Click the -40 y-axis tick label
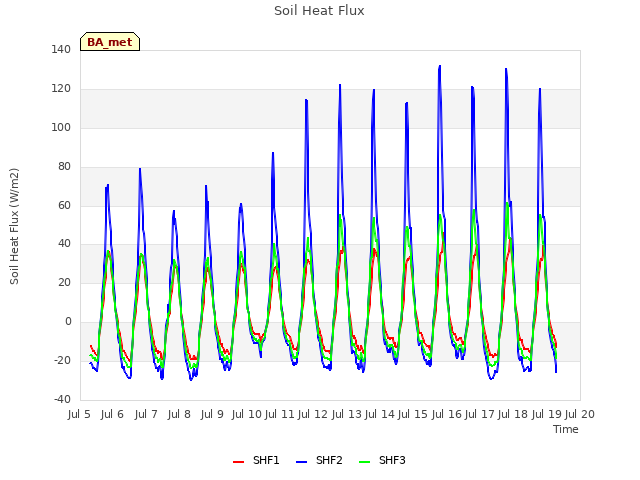 pos(62,399)
